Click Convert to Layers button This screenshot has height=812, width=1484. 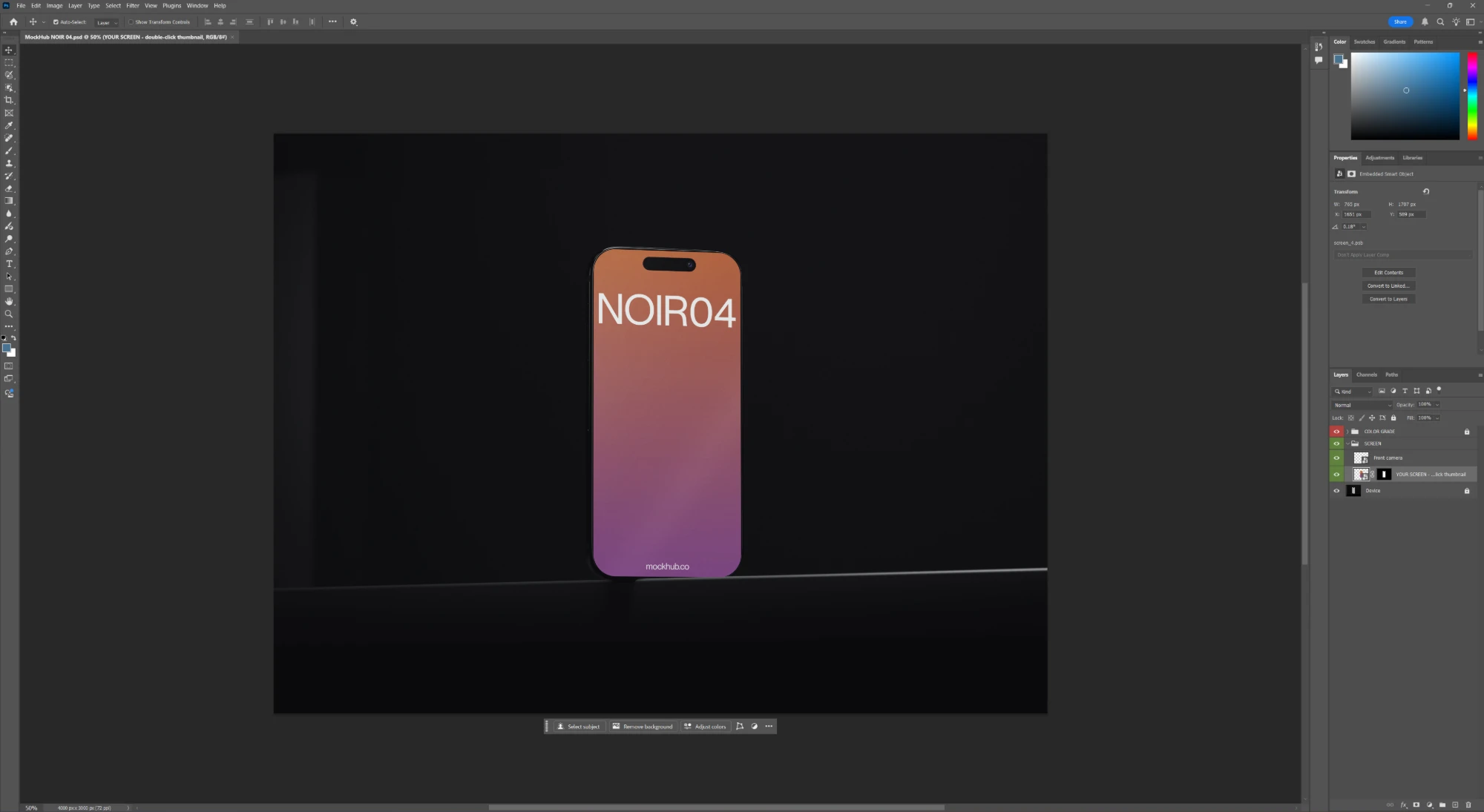[x=1389, y=300]
